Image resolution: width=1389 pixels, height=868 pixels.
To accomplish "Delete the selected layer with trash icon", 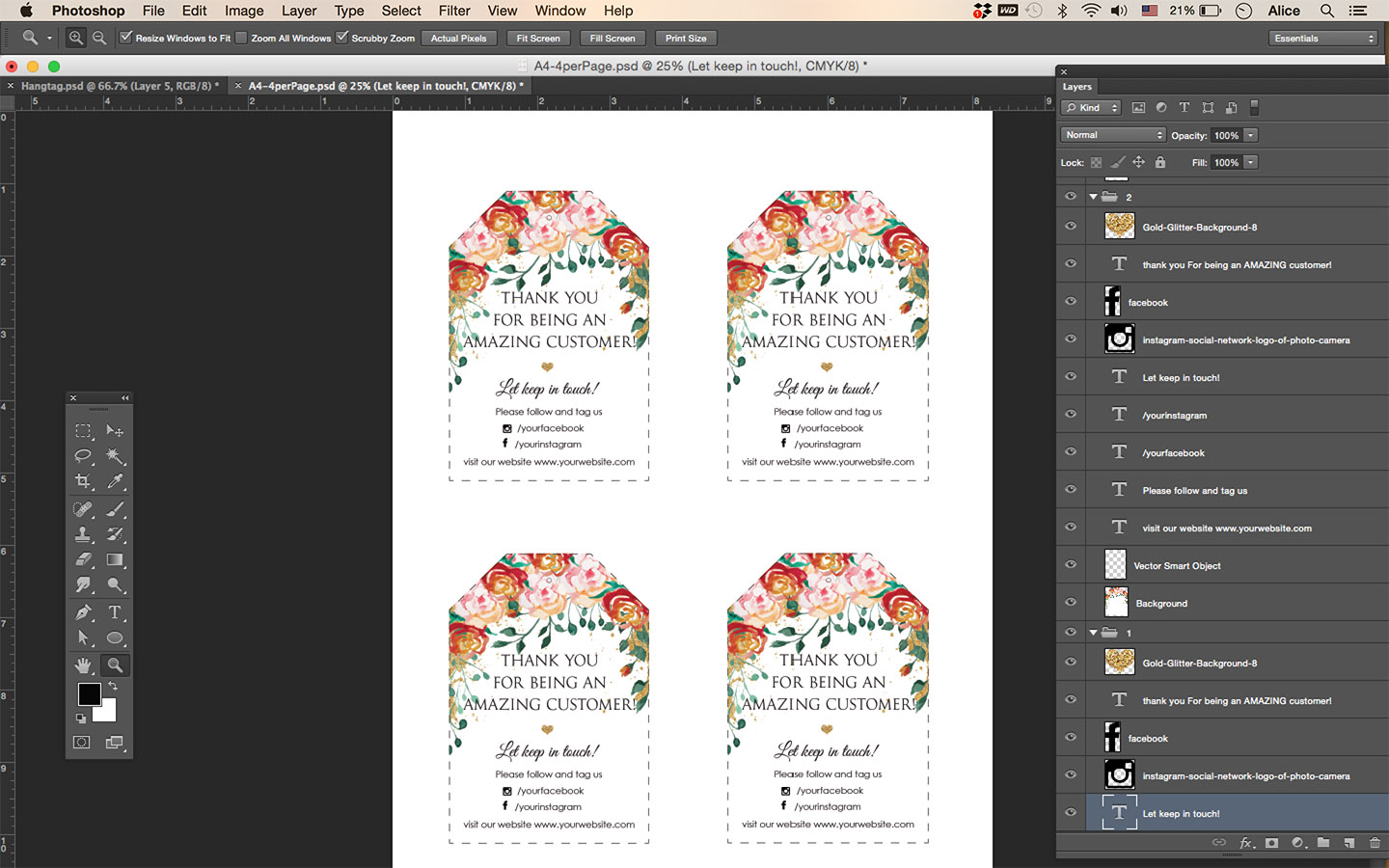I will coord(1375,843).
